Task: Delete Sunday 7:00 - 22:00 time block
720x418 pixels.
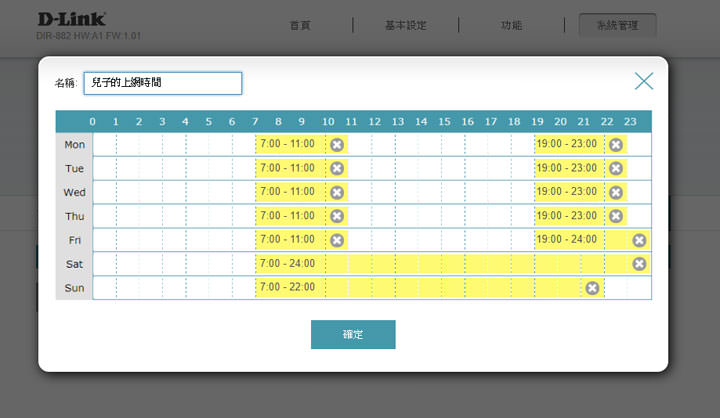Action: coord(592,288)
